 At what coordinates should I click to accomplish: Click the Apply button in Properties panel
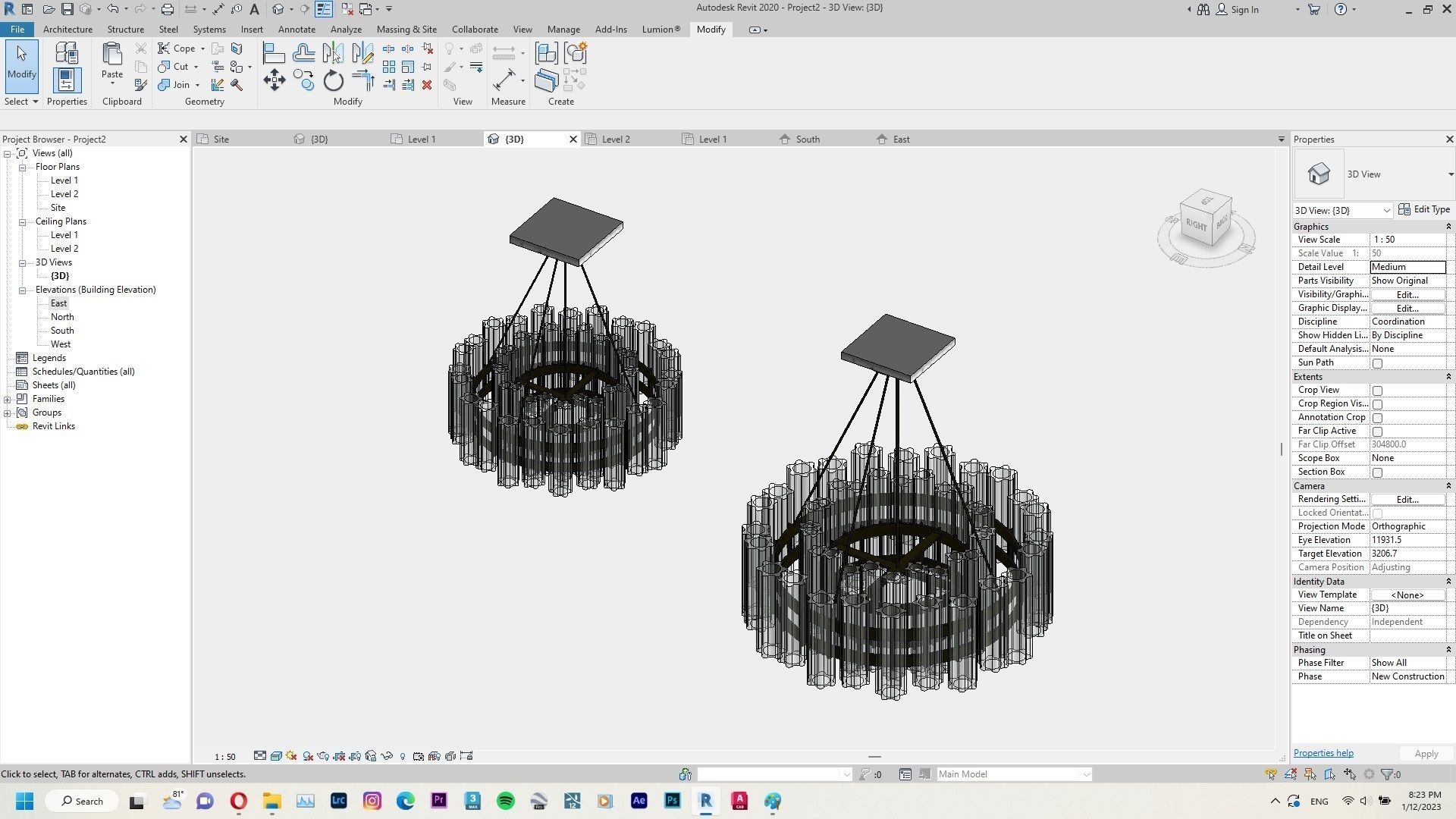coord(1425,753)
